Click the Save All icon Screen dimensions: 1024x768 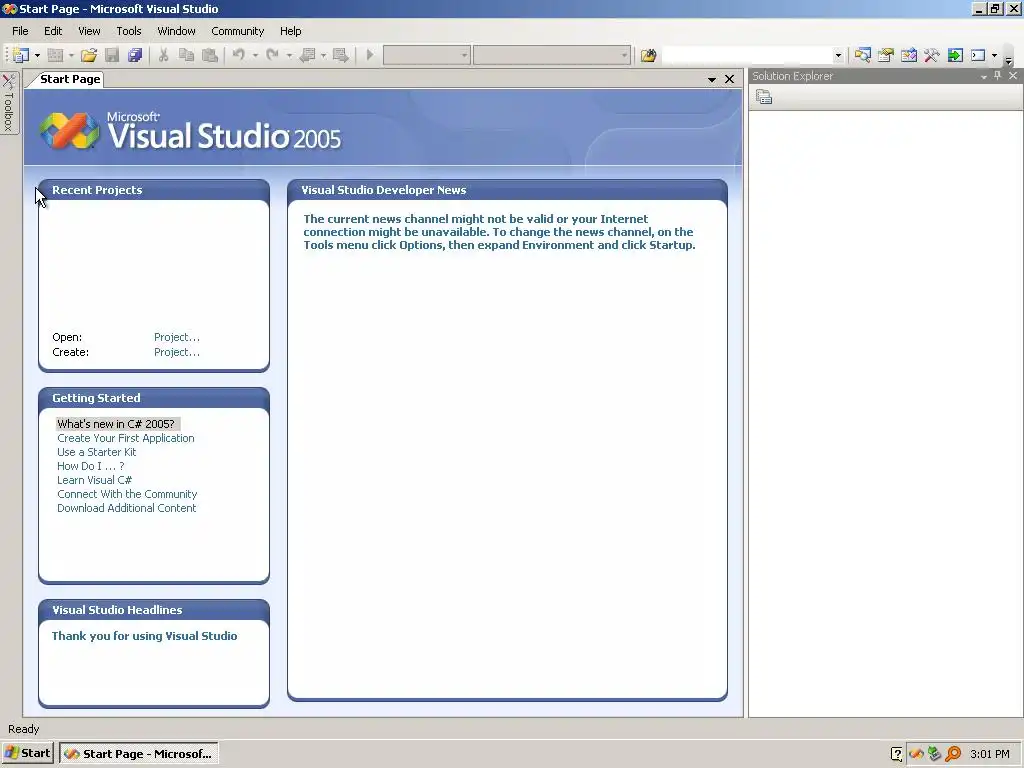(x=135, y=56)
